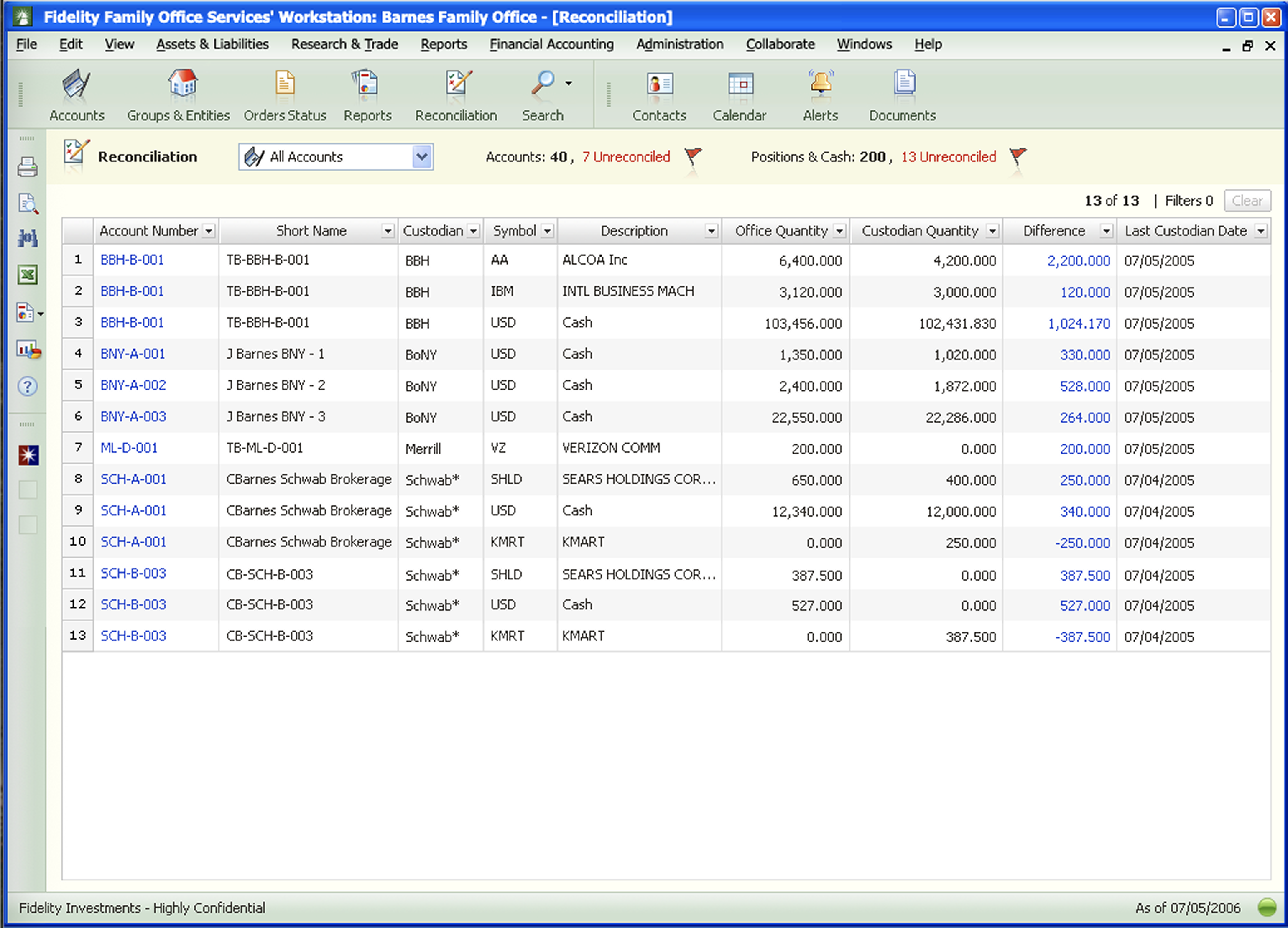The width and height of the screenshot is (1288, 928).
Task: Click the binoculars find icon
Action: (27, 239)
